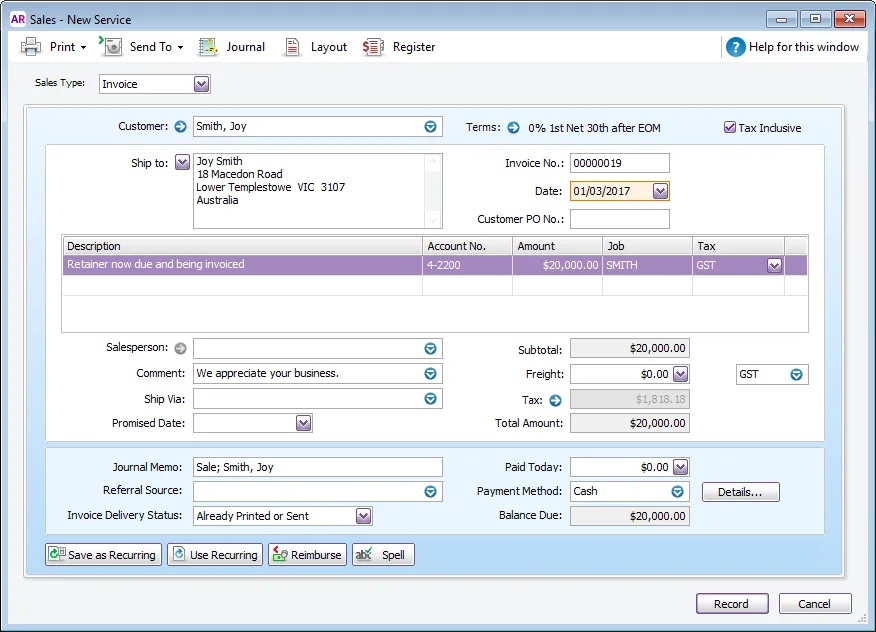Click the SMITH job cell
Viewport: 876px width, 632px height.
coord(647,265)
